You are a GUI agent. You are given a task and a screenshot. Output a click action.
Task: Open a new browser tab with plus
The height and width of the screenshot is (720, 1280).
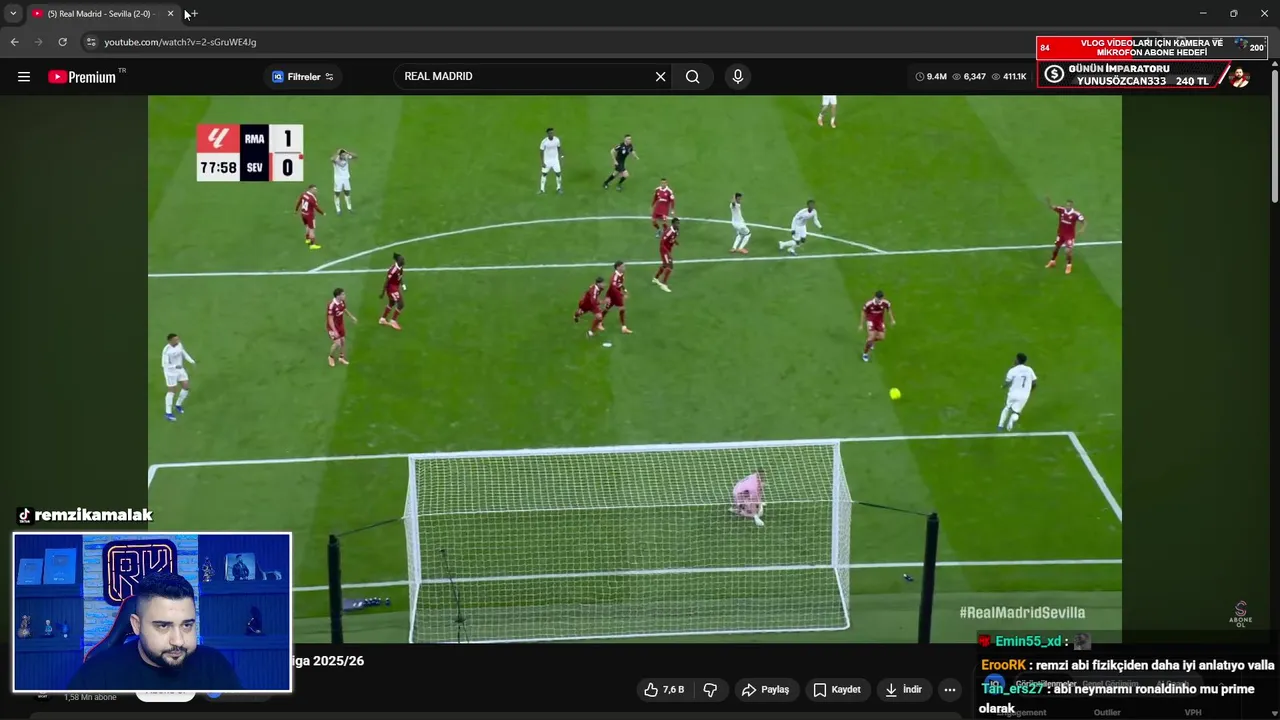pos(192,14)
